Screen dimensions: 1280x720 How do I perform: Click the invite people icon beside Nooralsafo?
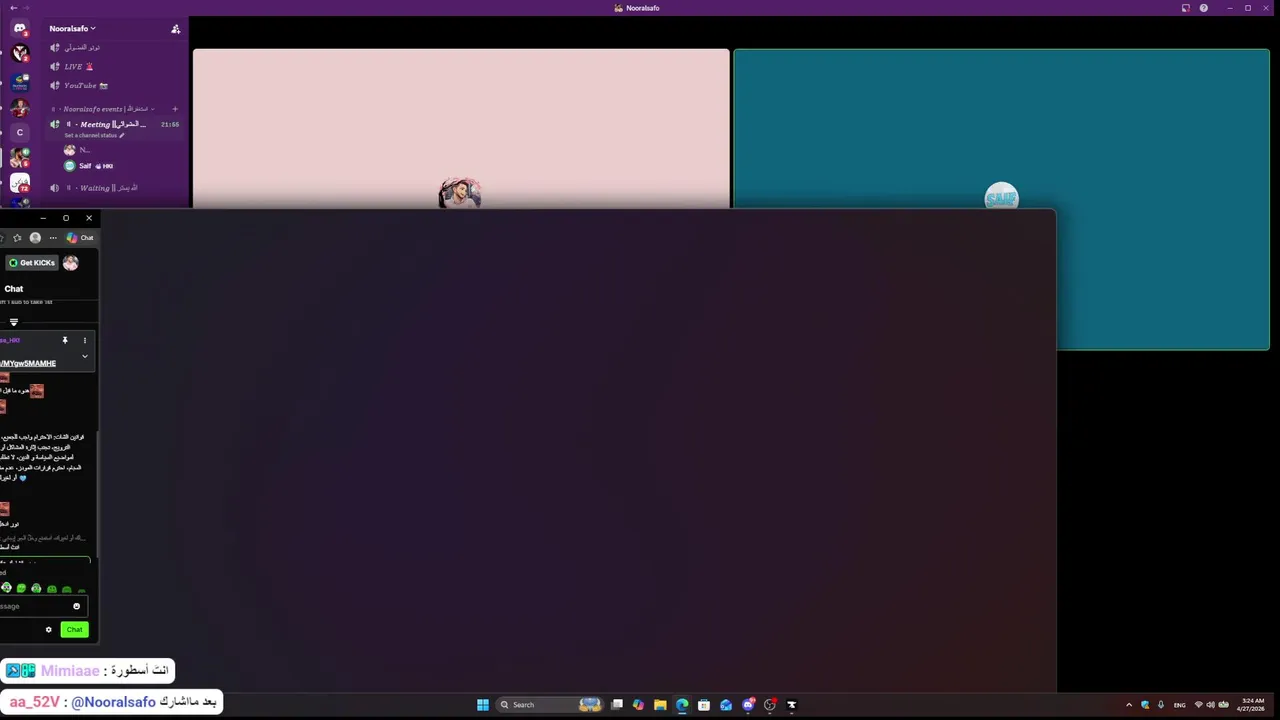(176, 29)
